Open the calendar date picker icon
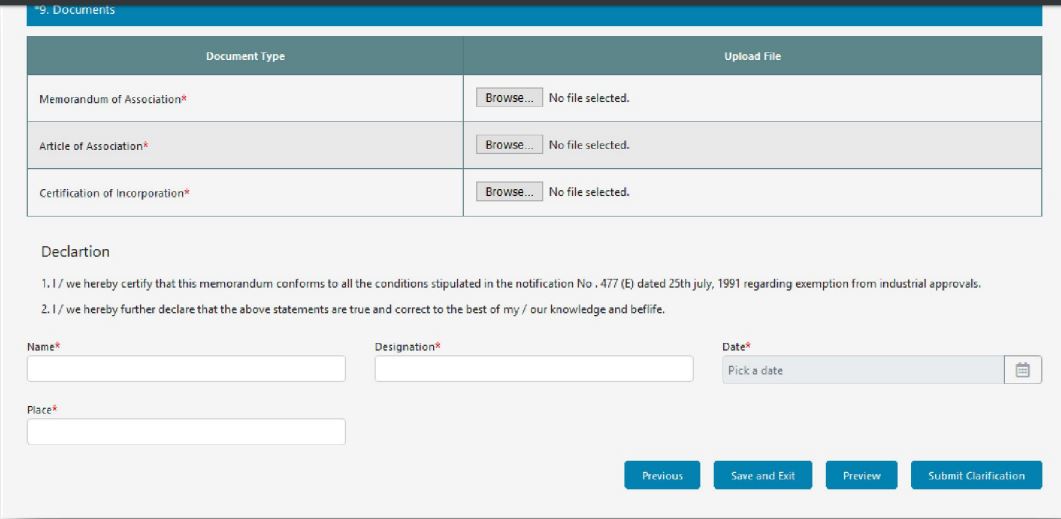The height and width of the screenshot is (519, 1061). [x=1022, y=370]
